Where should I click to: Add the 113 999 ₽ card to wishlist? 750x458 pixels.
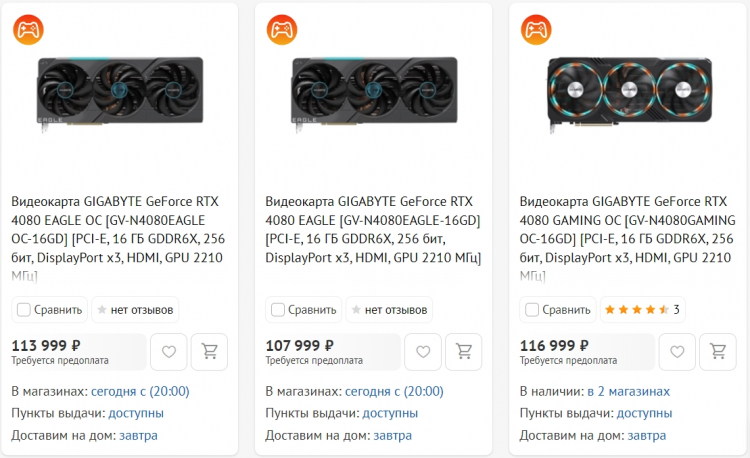click(x=168, y=352)
